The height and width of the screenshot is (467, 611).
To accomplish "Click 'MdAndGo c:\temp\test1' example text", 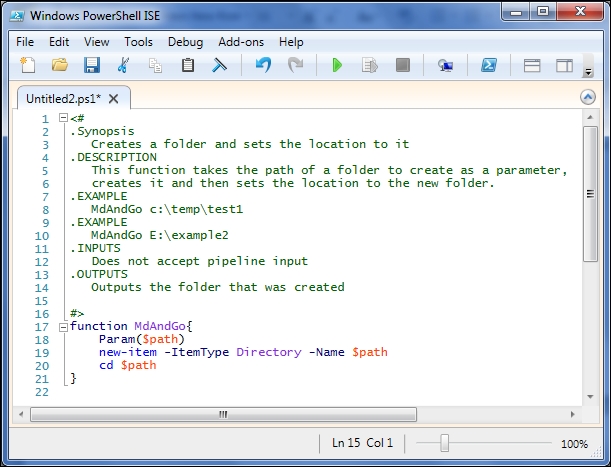I will tap(167, 209).
